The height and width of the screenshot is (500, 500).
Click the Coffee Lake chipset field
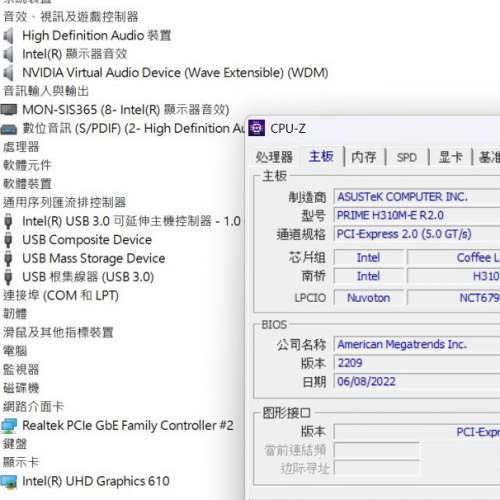click(x=454, y=258)
